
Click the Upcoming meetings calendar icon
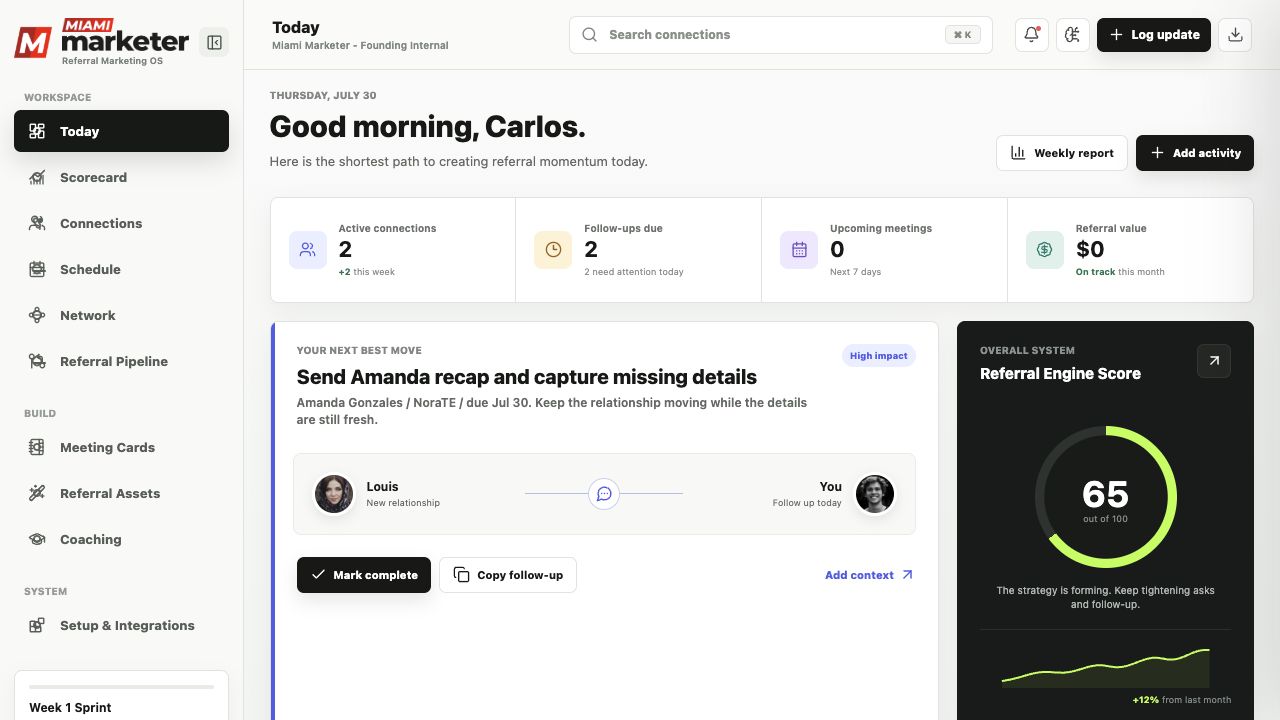point(799,250)
